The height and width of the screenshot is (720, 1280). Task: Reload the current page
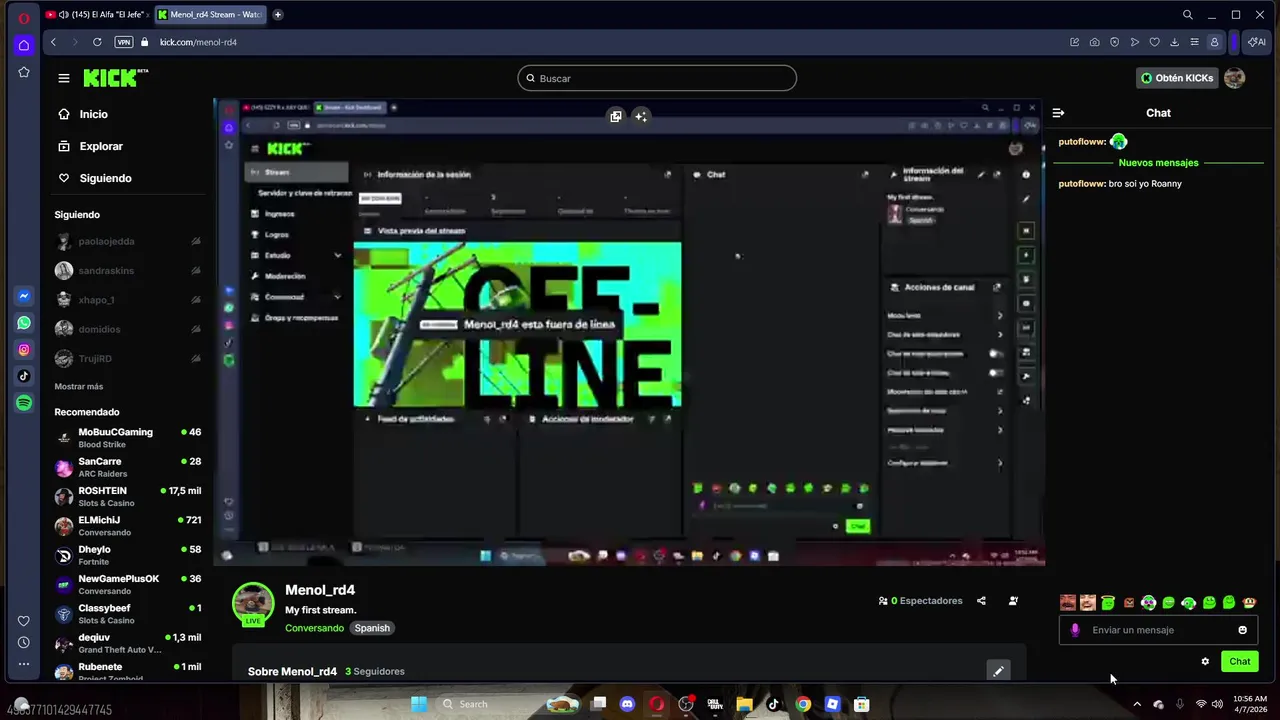(97, 42)
